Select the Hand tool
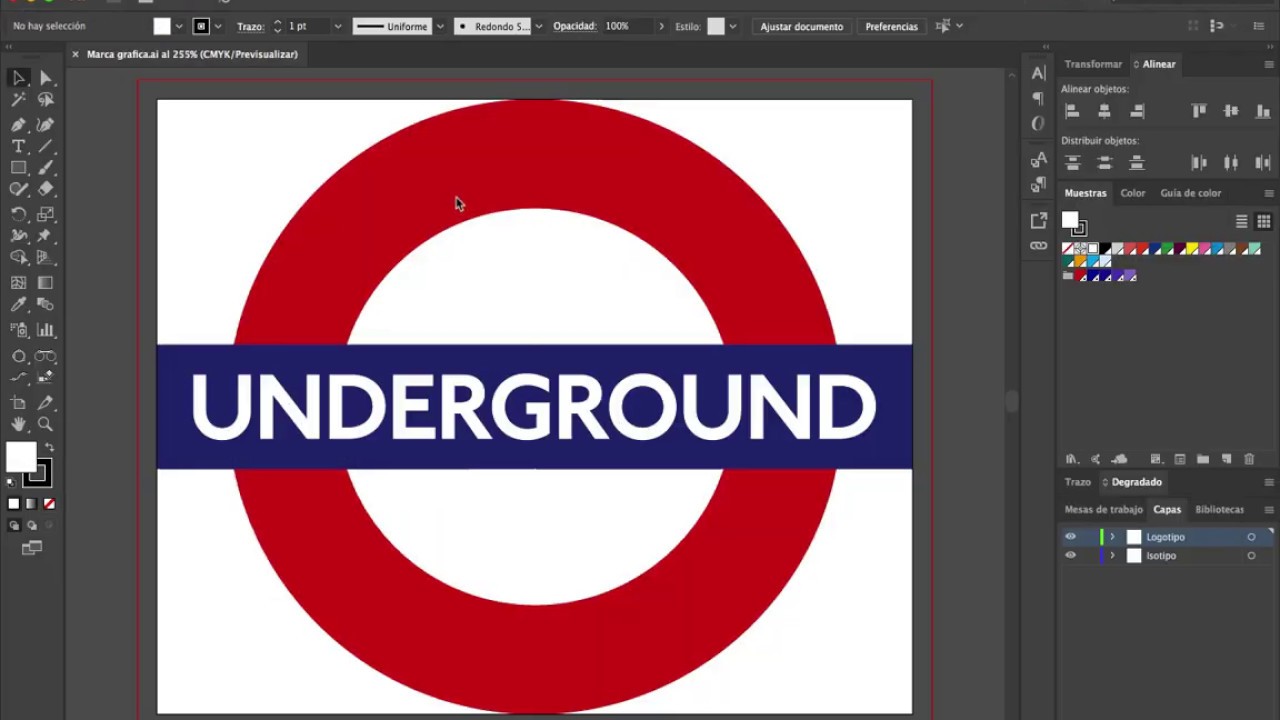 [x=19, y=425]
